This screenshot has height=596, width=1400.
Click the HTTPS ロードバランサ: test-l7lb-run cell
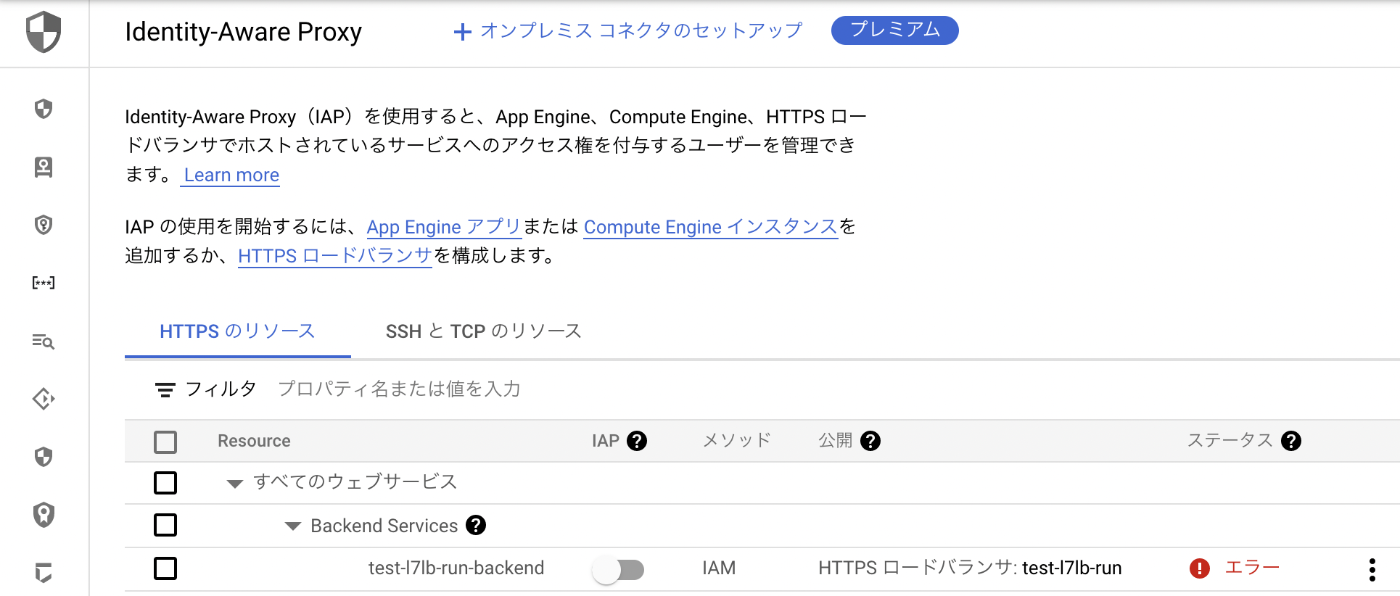pyautogui.click(x=970, y=568)
